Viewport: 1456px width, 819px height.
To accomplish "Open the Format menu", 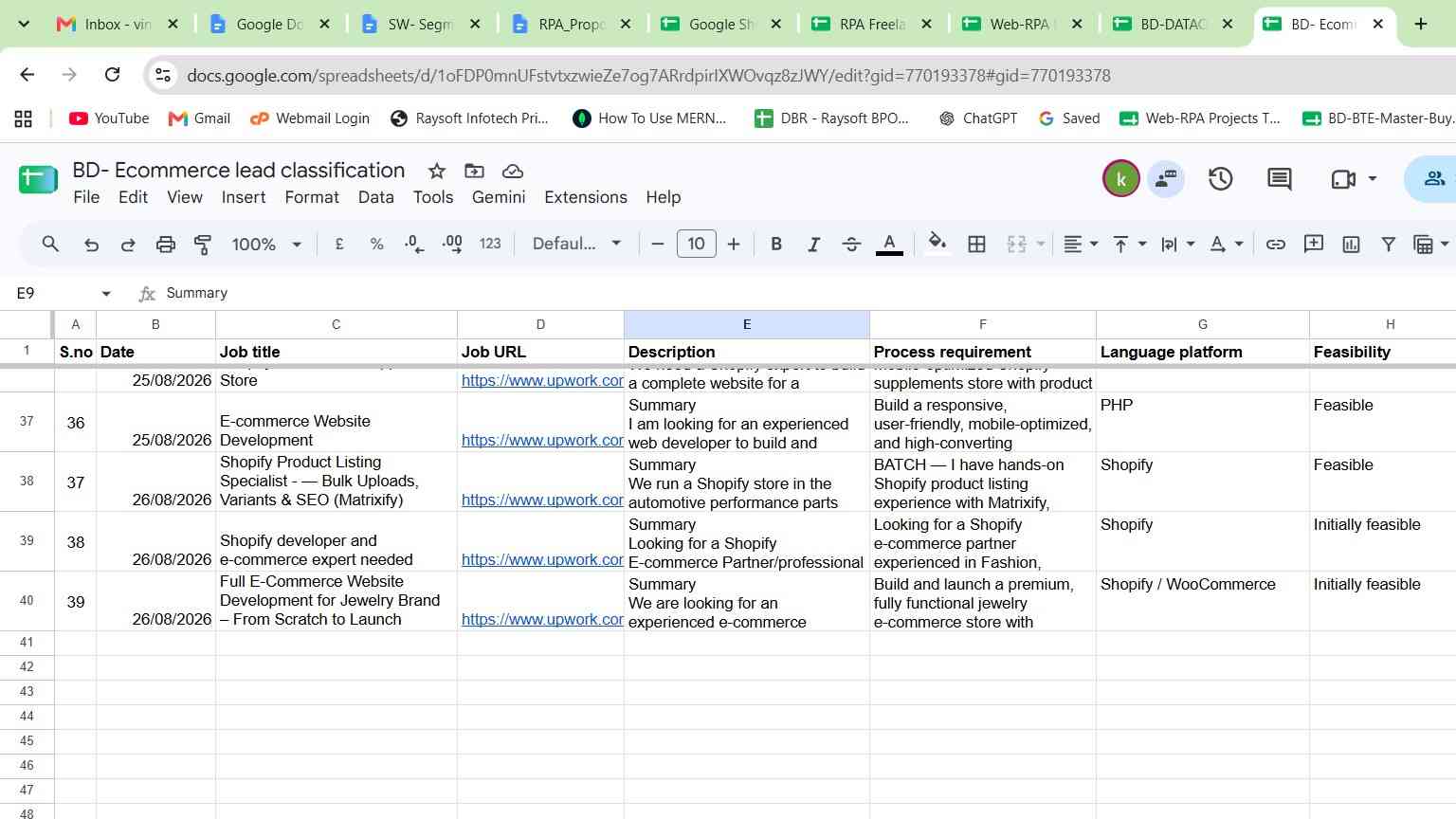I will [312, 197].
